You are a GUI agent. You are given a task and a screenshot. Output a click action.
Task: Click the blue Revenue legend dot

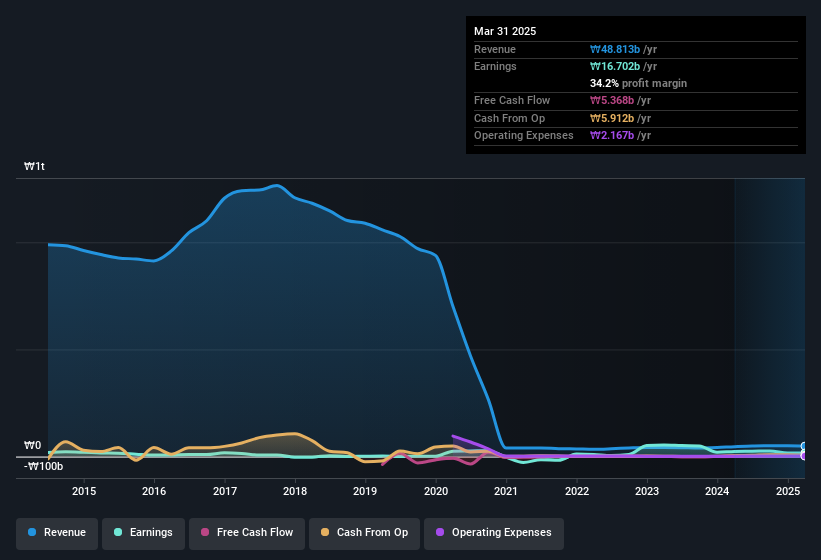tap(32, 532)
